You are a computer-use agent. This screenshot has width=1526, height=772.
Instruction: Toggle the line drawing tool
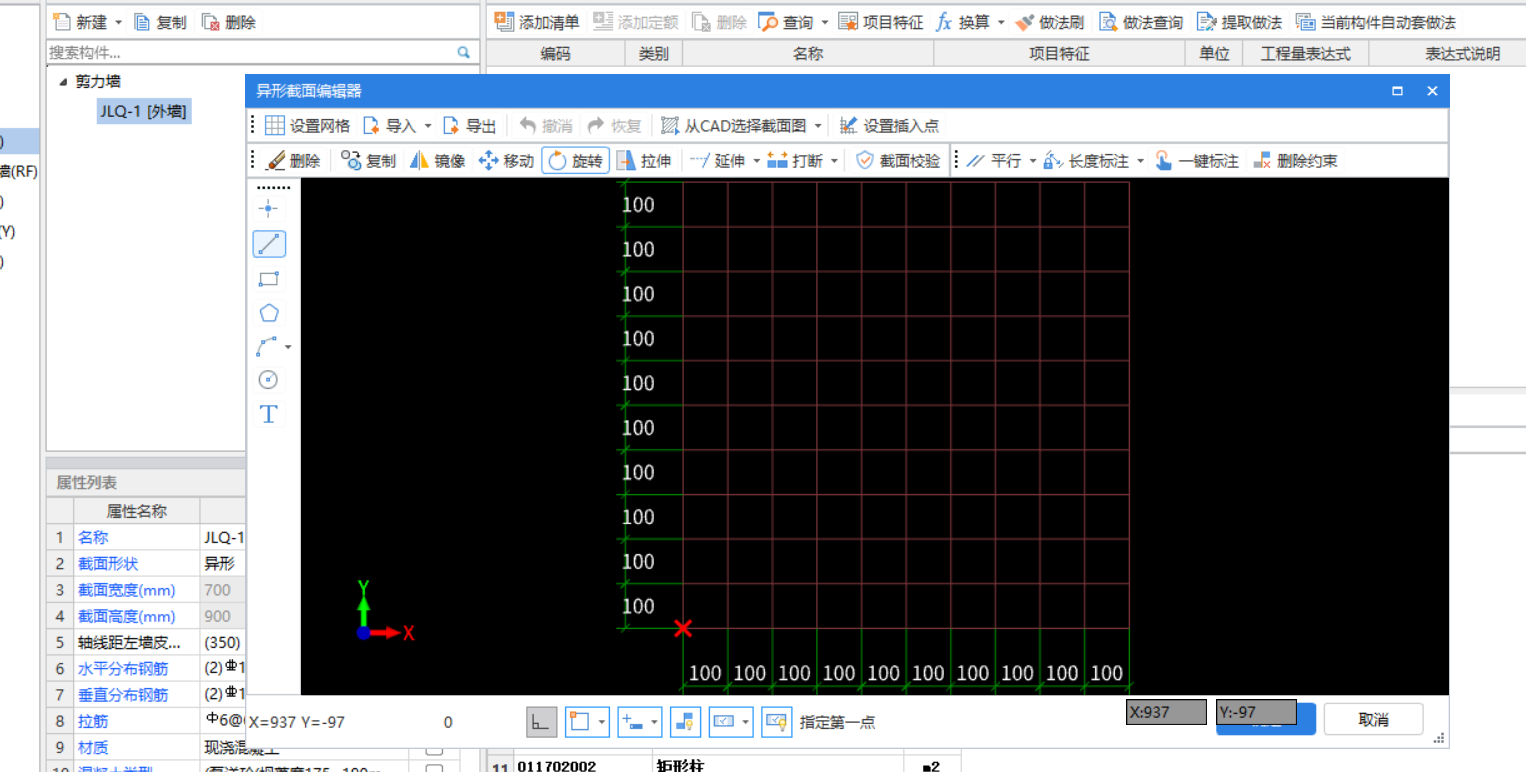[x=269, y=244]
